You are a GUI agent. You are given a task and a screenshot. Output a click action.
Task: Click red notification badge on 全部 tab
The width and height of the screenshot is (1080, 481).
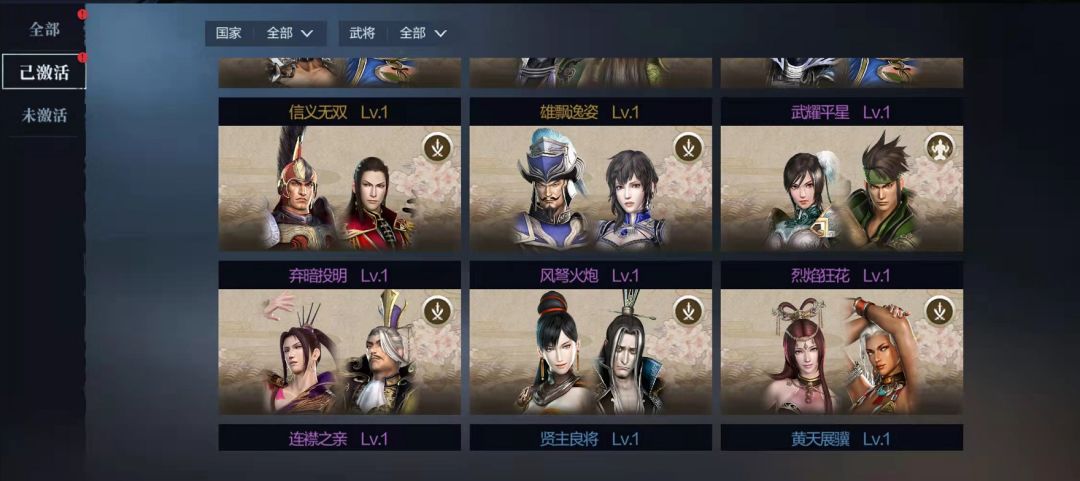click(83, 14)
